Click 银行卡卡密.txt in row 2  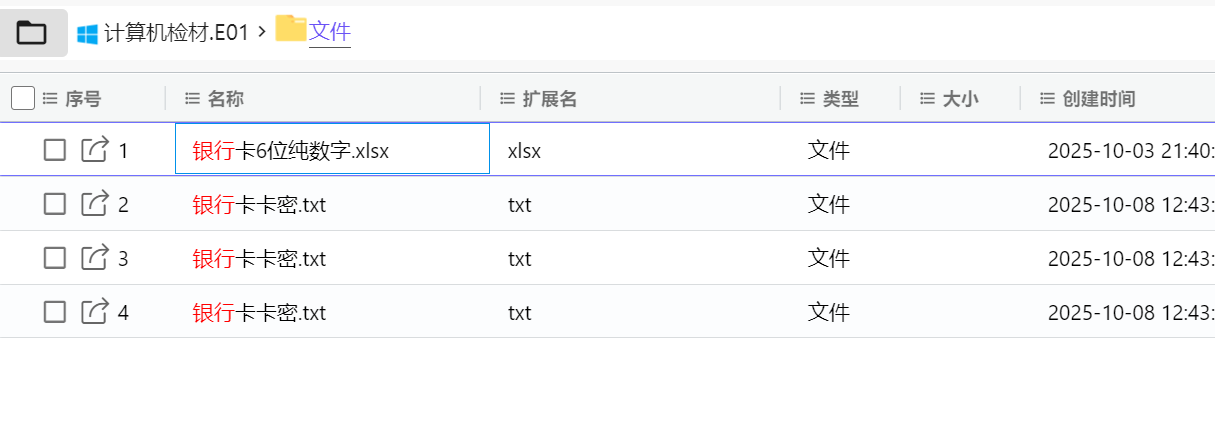click(259, 205)
